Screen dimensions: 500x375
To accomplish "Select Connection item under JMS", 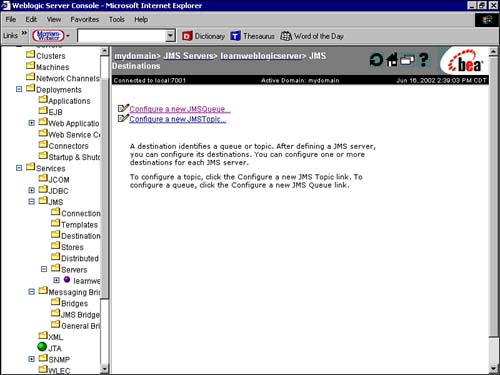I will click(80, 213).
